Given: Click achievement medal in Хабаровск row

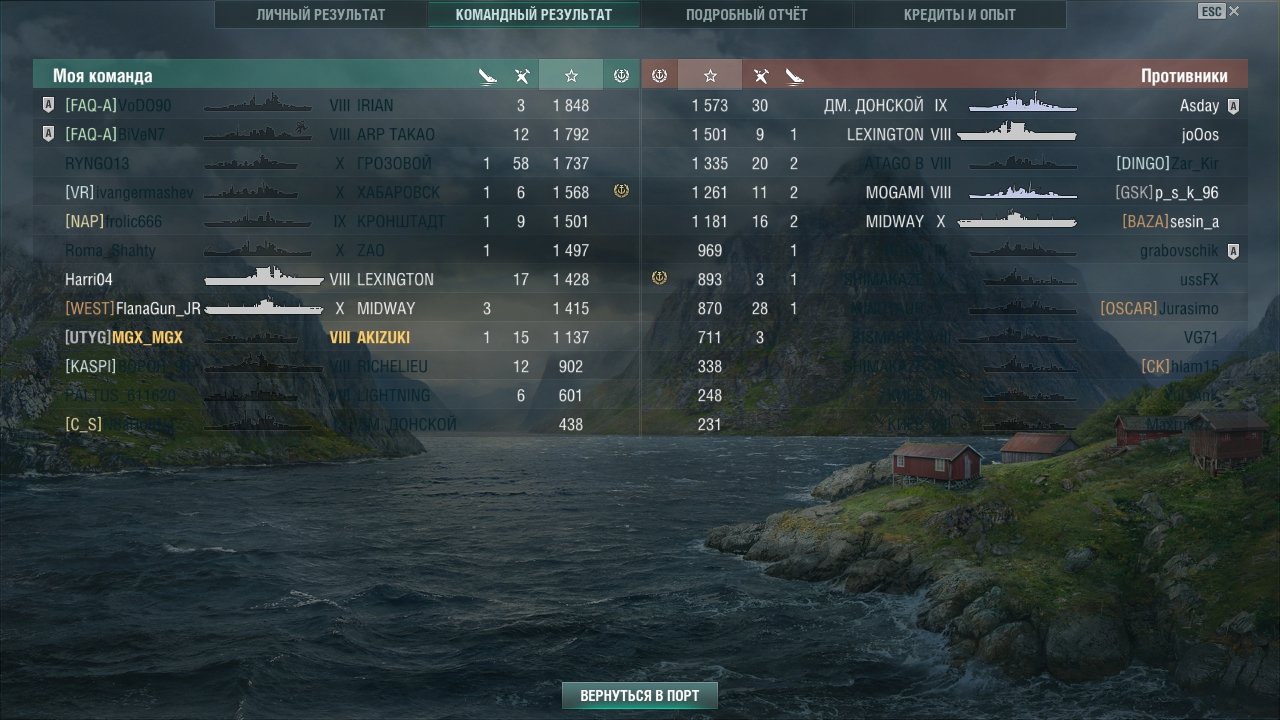Looking at the screenshot, I should click(x=621, y=191).
